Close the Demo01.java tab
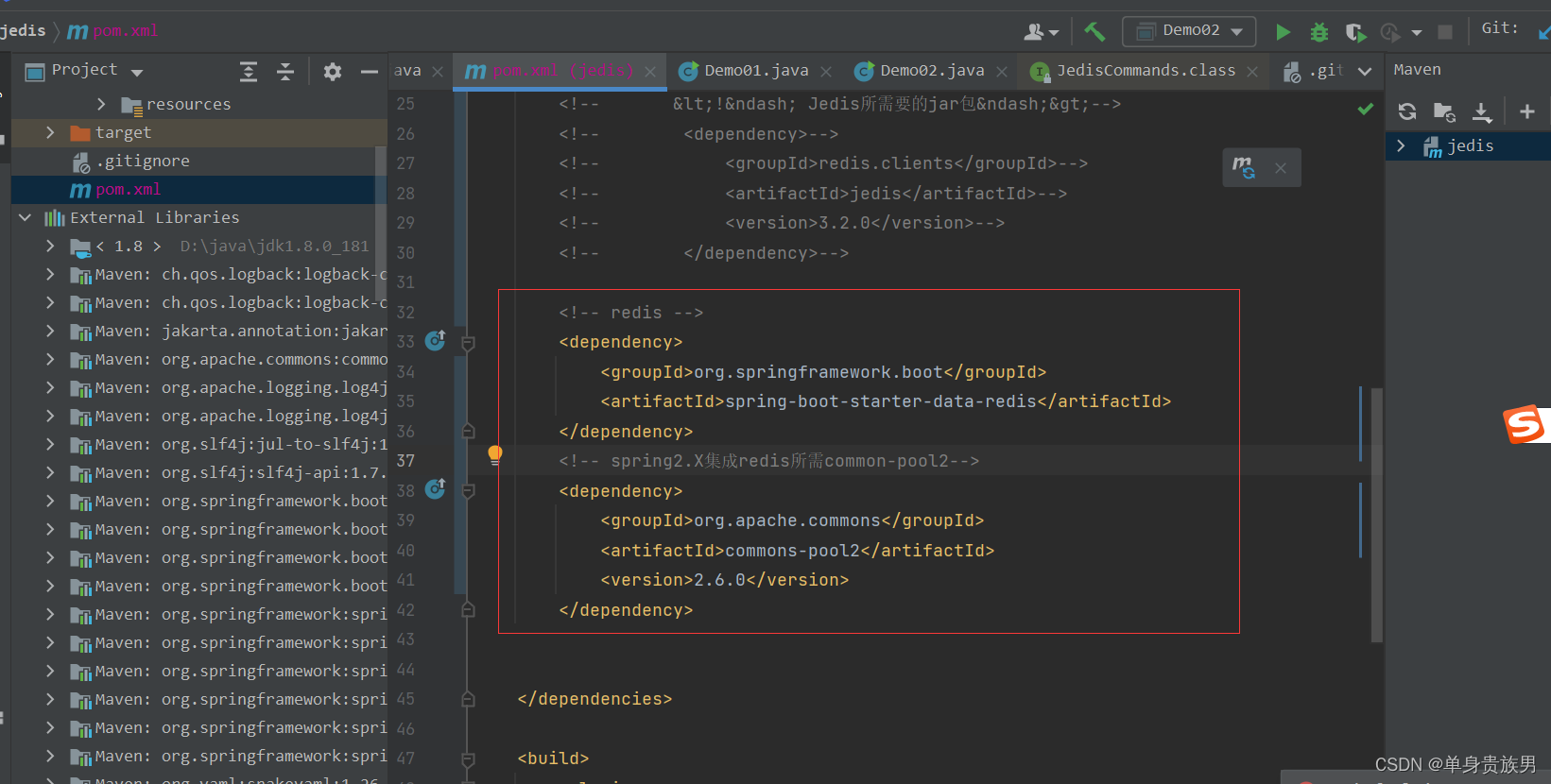The image size is (1551, 784). (826, 72)
